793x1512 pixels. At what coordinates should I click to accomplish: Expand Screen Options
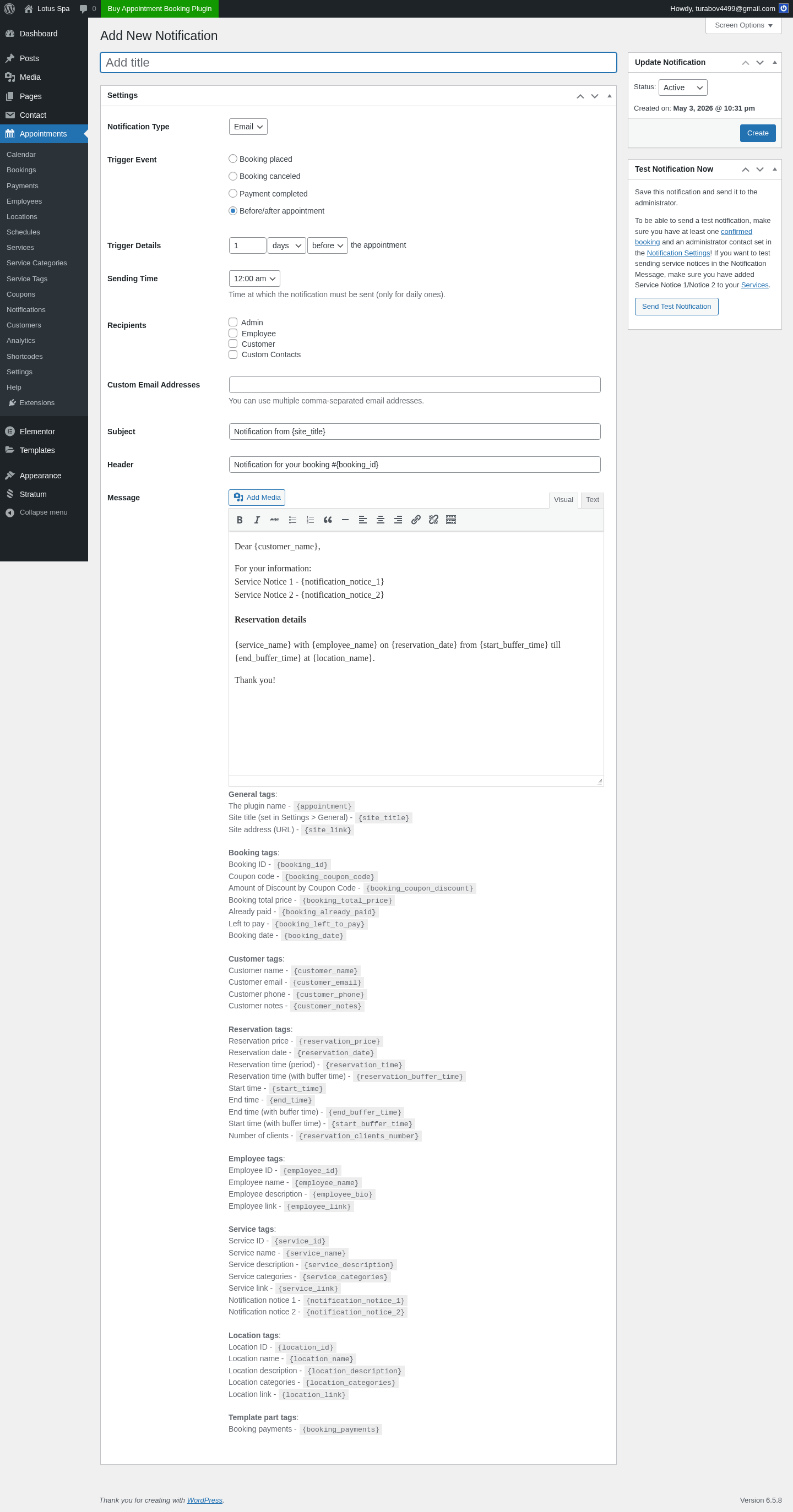coord(743,25)
